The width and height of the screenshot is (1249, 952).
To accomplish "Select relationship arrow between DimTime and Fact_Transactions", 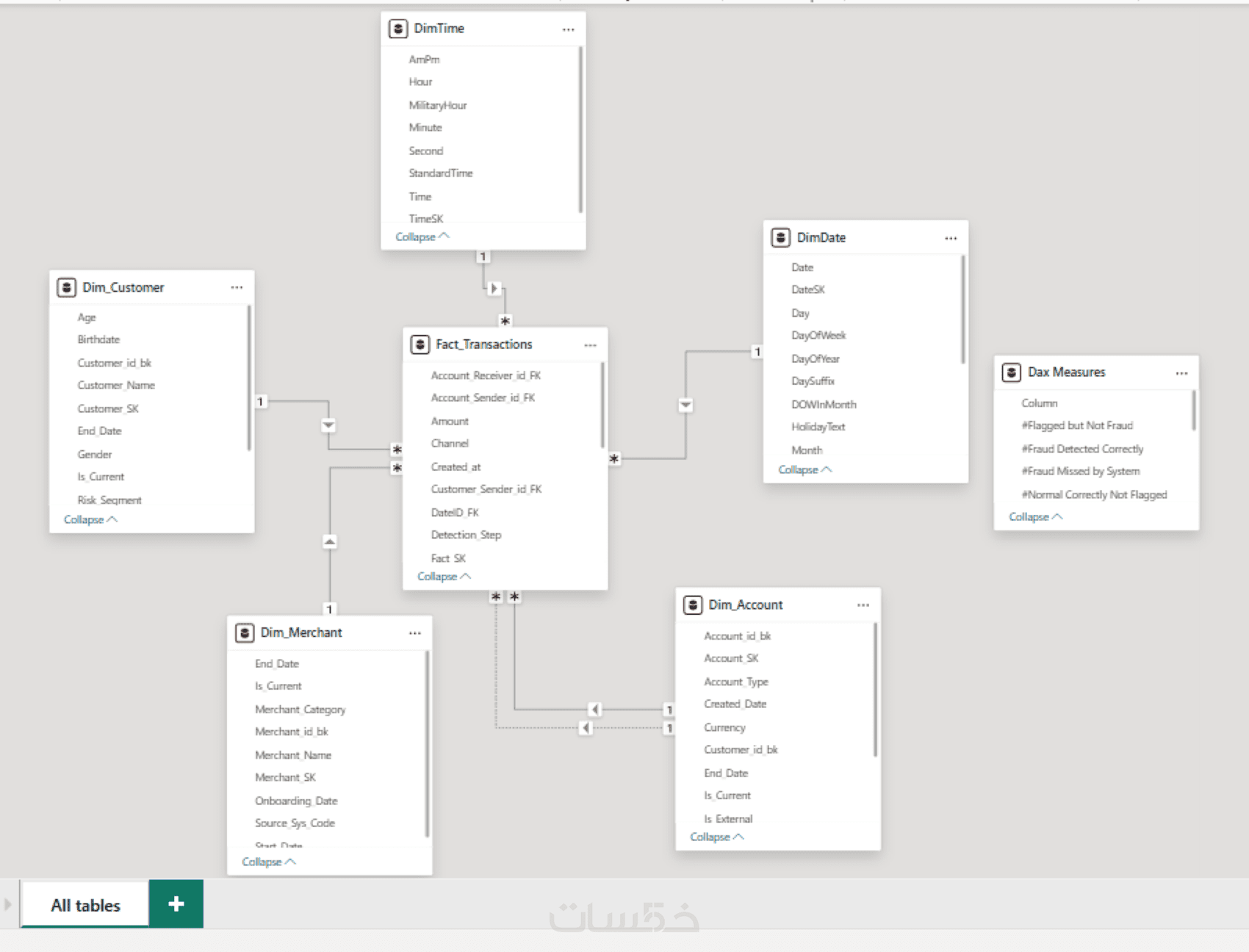I will pyautogui.click(x=494, y=289).
